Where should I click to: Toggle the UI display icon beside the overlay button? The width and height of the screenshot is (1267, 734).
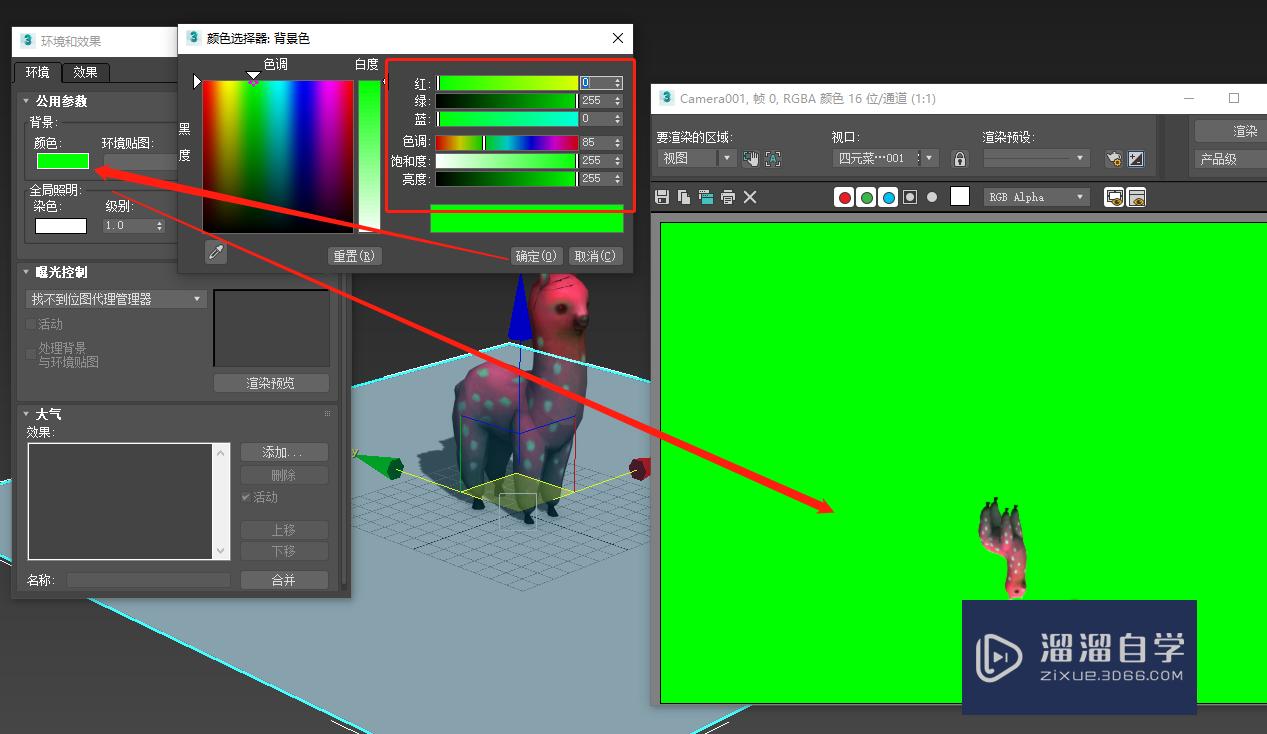coord(1136,197)
